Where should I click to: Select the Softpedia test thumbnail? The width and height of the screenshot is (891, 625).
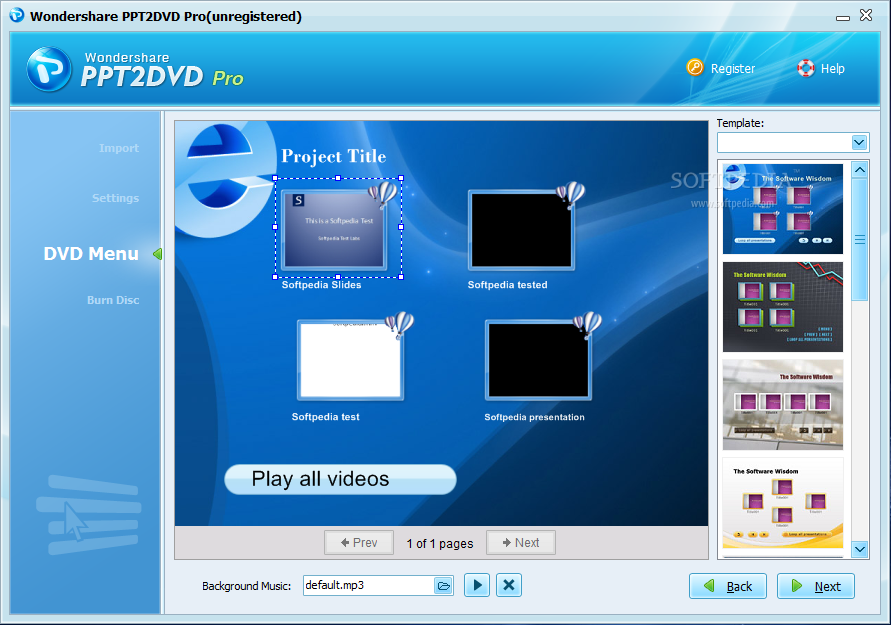(350, 360)
